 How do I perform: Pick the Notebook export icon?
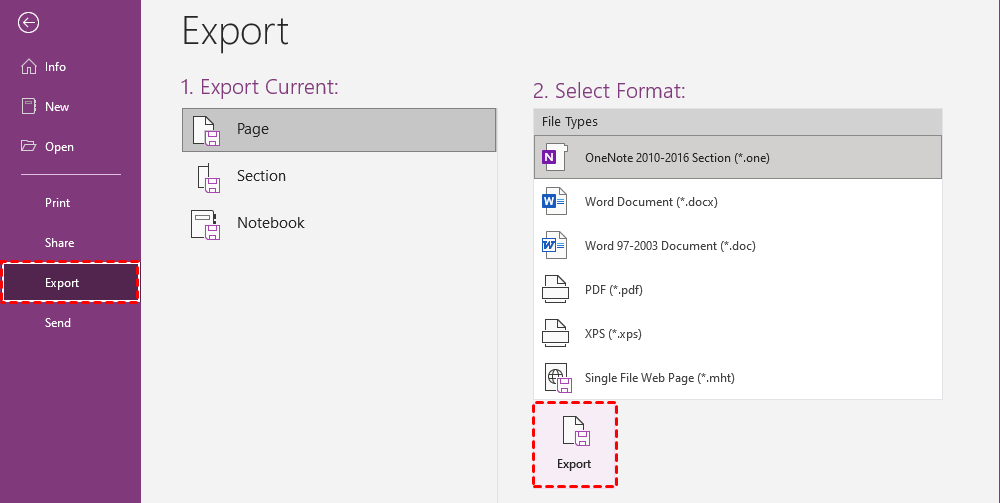(x=205, y=224)
